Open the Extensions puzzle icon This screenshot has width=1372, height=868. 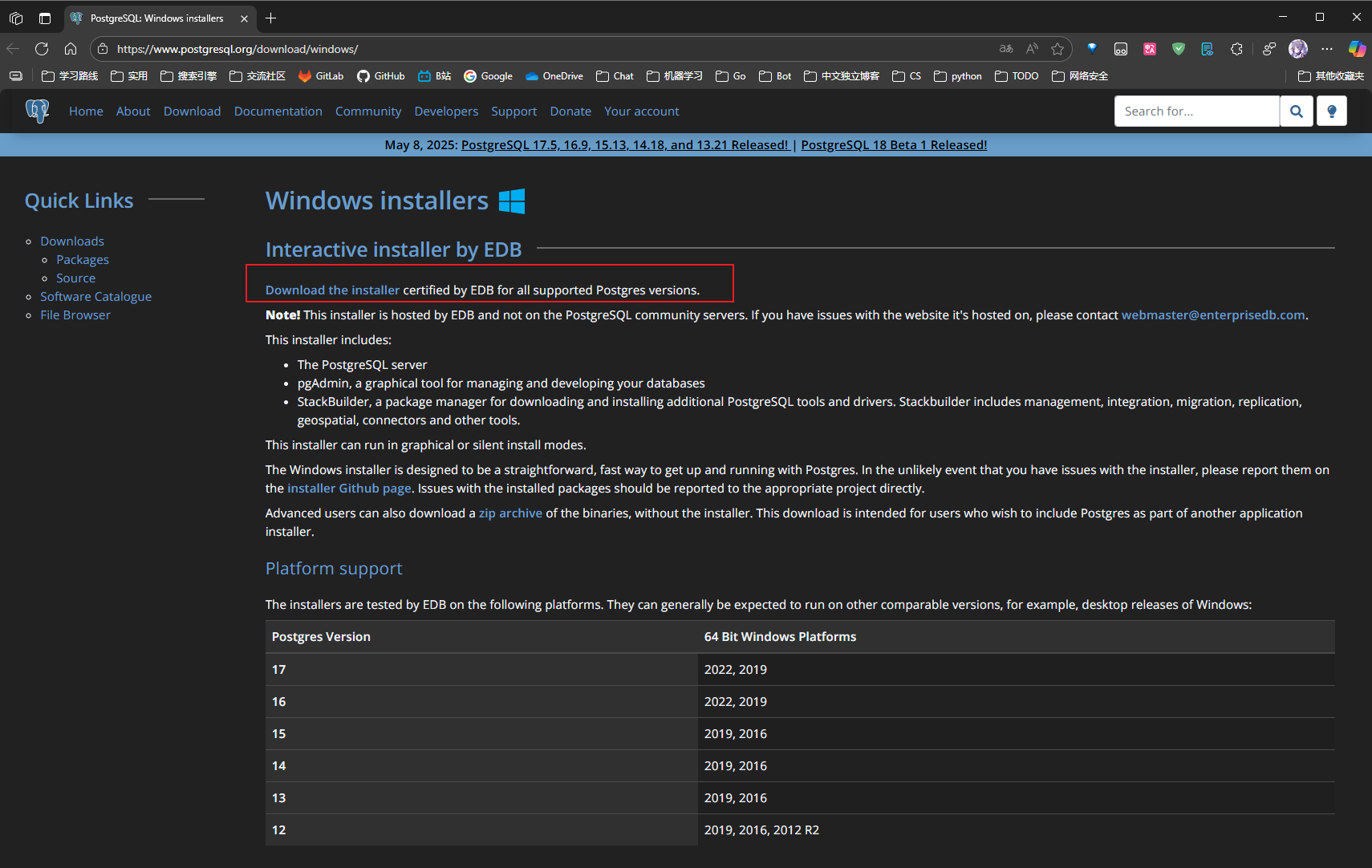point(1236,49)
